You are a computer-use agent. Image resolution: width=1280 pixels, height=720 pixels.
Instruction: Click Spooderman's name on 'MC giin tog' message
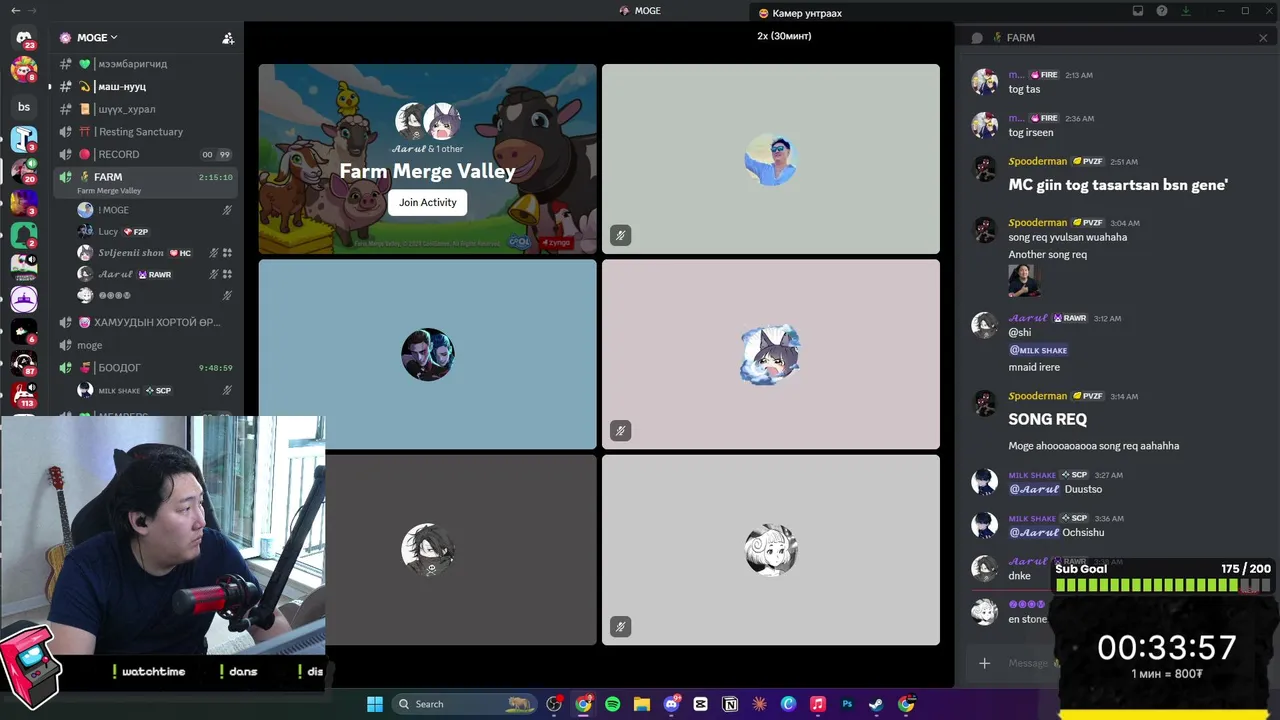coord(1037,161)
